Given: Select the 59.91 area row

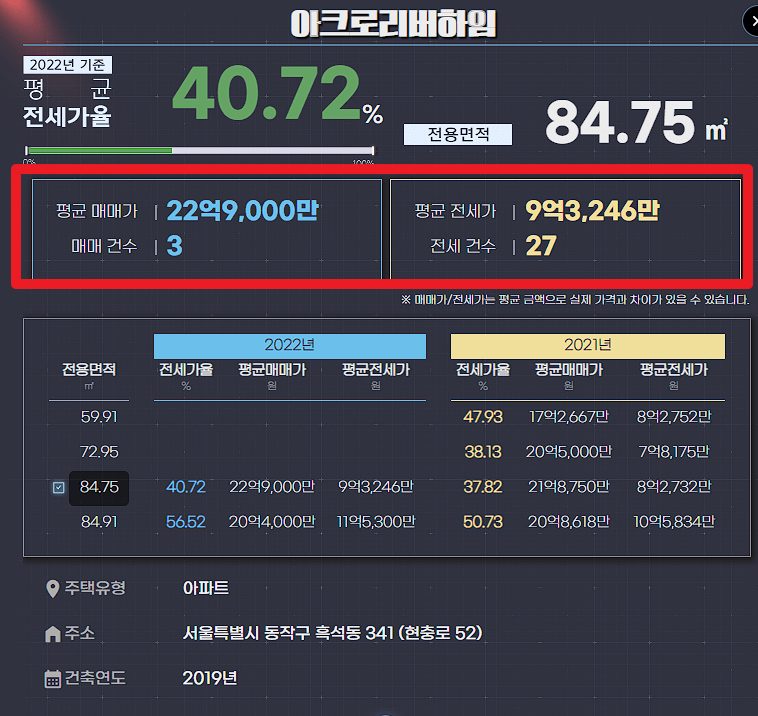Looking at the screenshot, I should (99, 417).
